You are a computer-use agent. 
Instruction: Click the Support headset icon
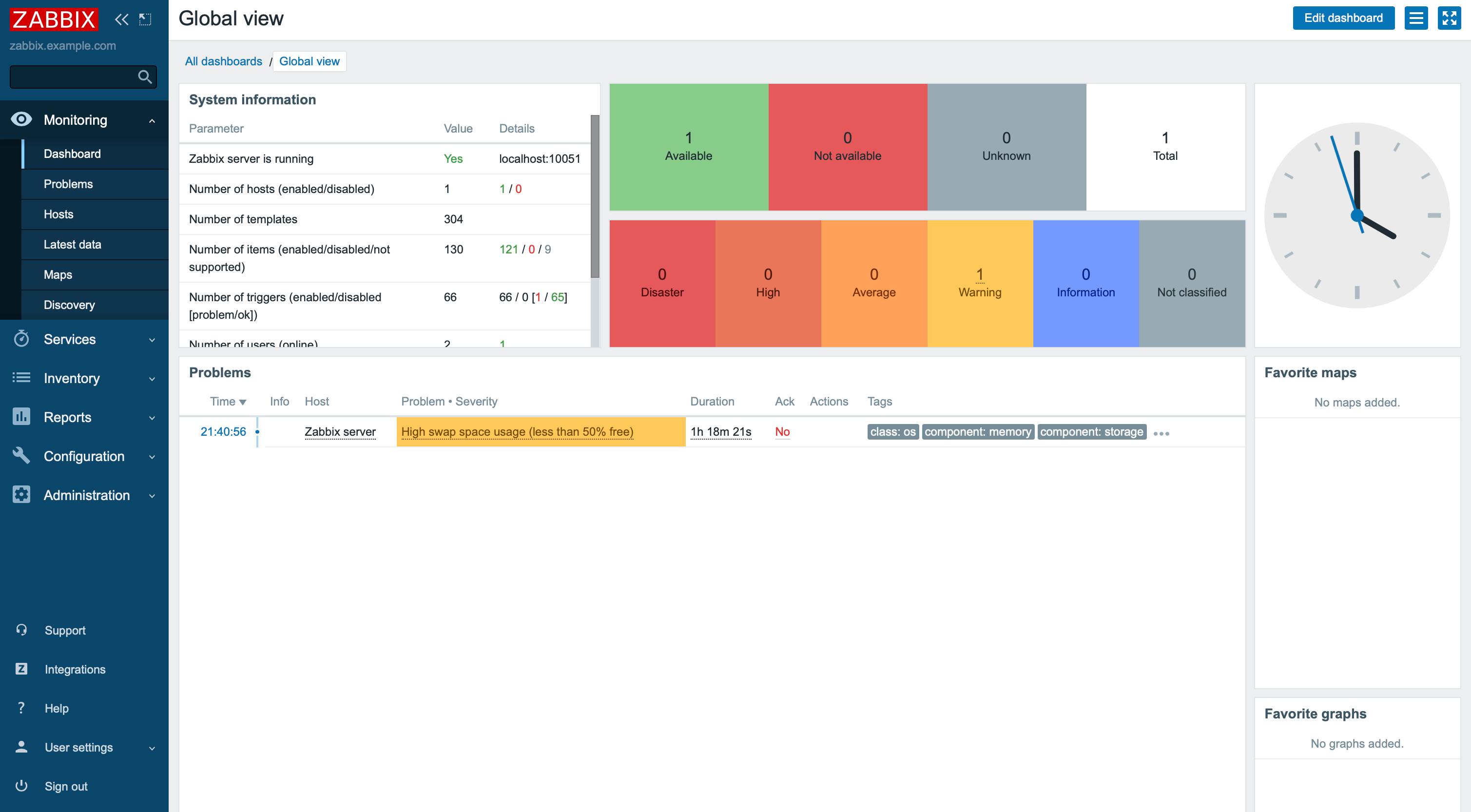click(21, 630)
